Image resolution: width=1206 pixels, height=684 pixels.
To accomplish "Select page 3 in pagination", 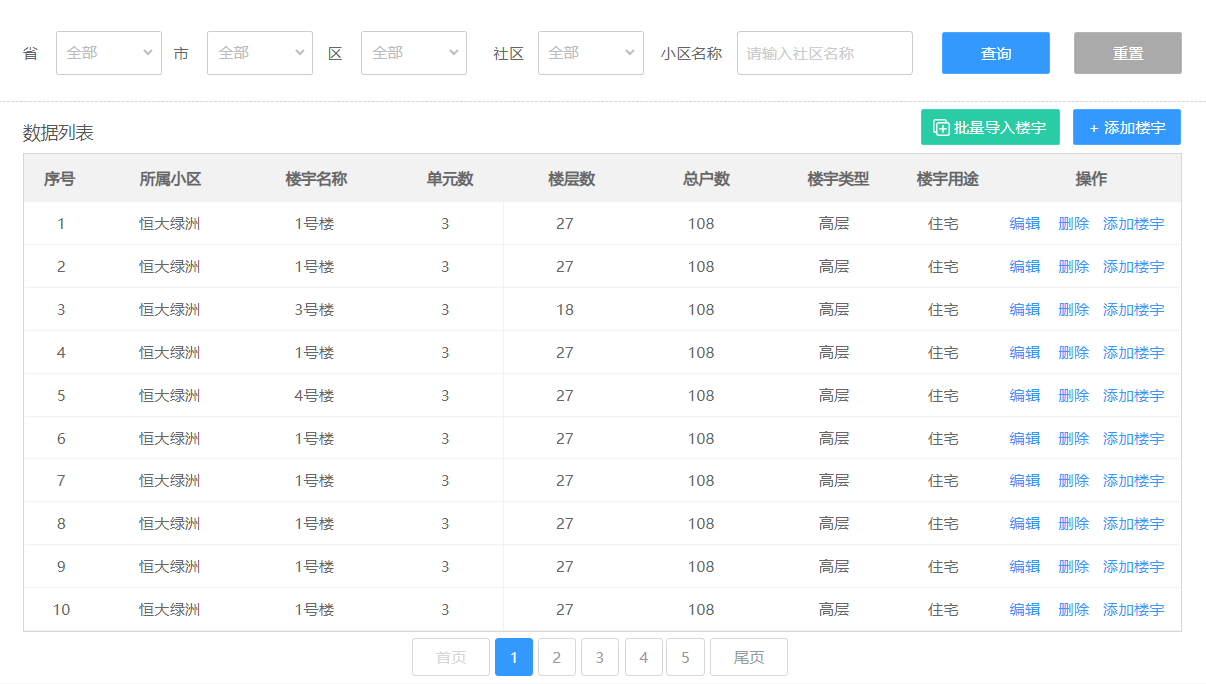I will (x=600, y=657).
